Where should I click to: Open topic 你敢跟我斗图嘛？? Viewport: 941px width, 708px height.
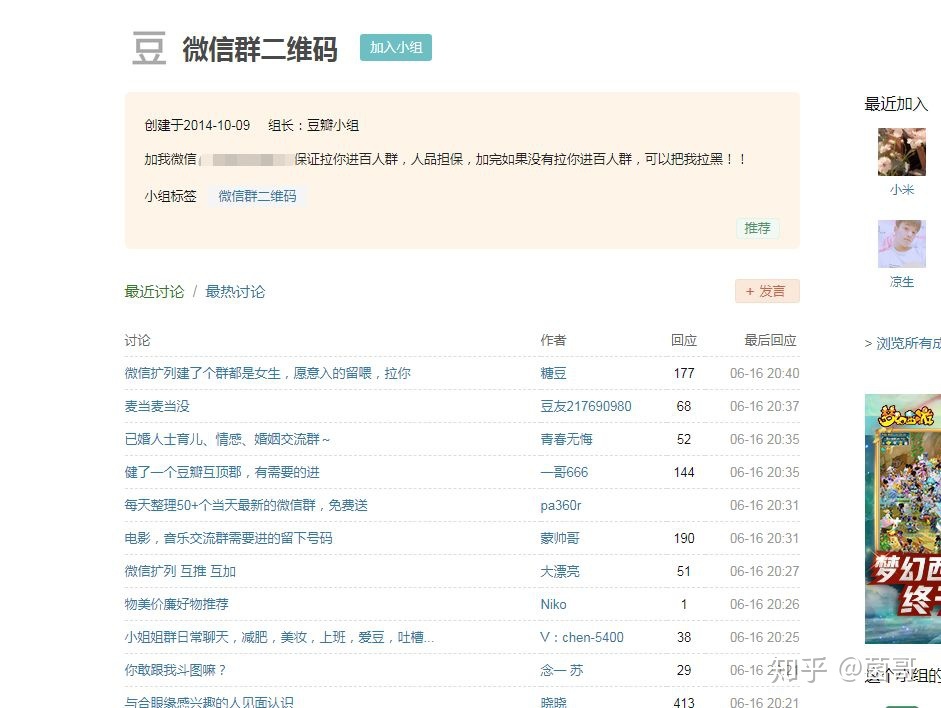[175, 670]
